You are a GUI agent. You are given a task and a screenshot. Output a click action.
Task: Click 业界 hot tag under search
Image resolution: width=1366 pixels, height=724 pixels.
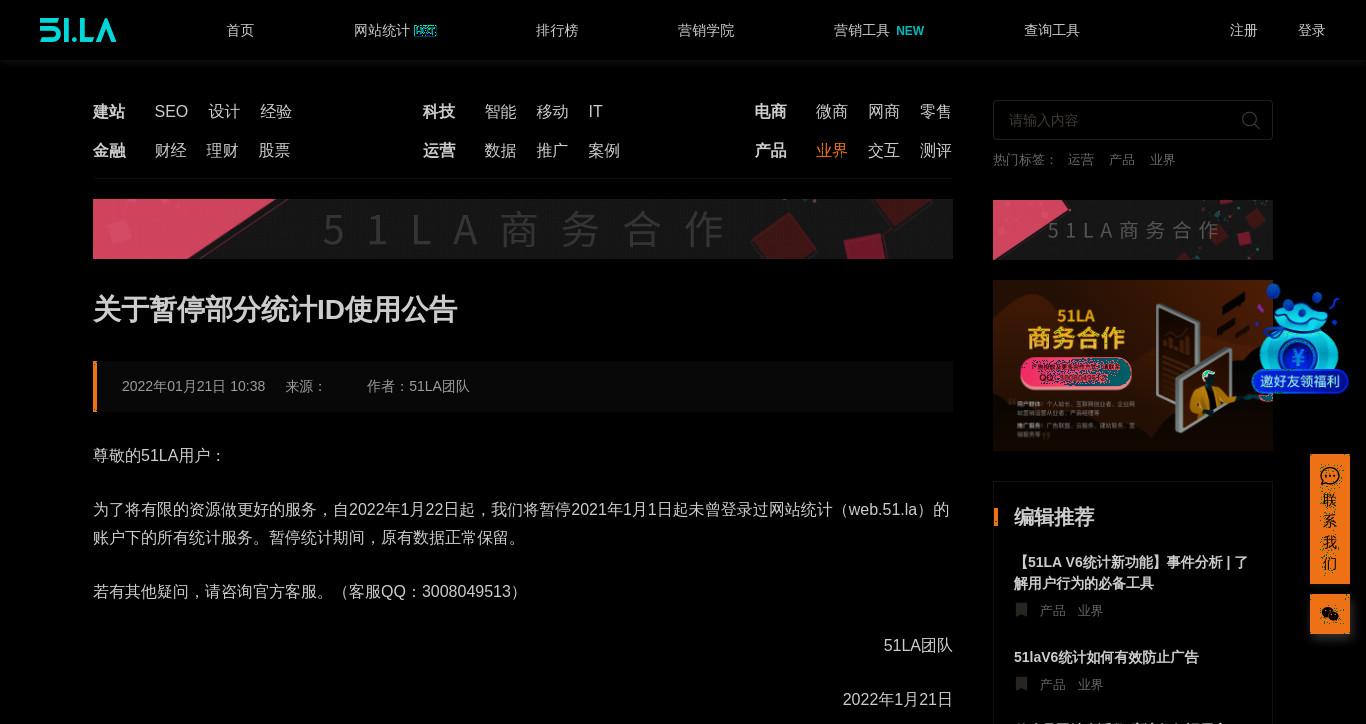point(1162,160)
